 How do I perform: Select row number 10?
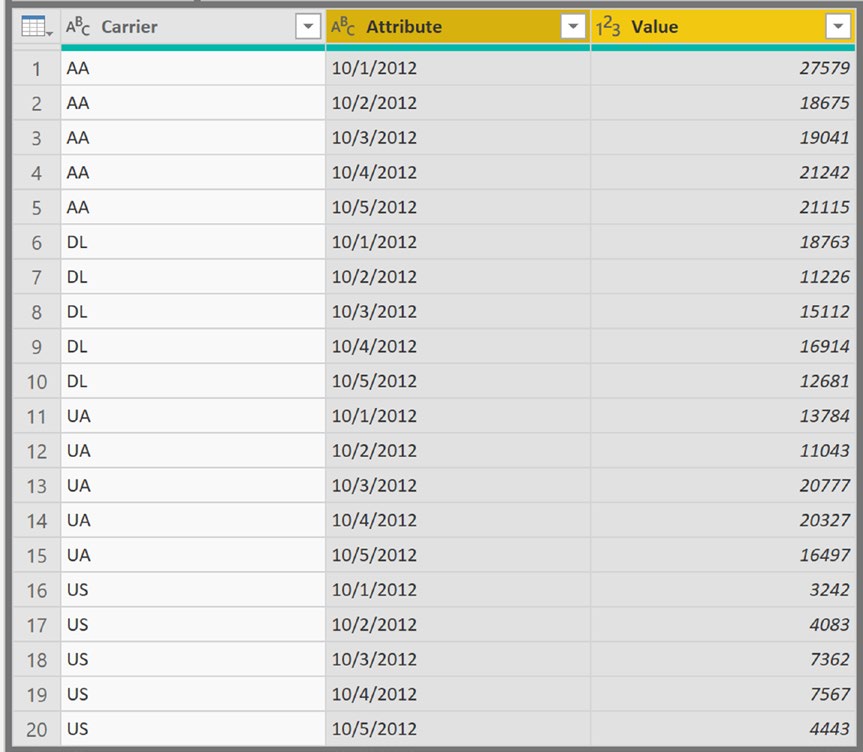tap(36, 382)
